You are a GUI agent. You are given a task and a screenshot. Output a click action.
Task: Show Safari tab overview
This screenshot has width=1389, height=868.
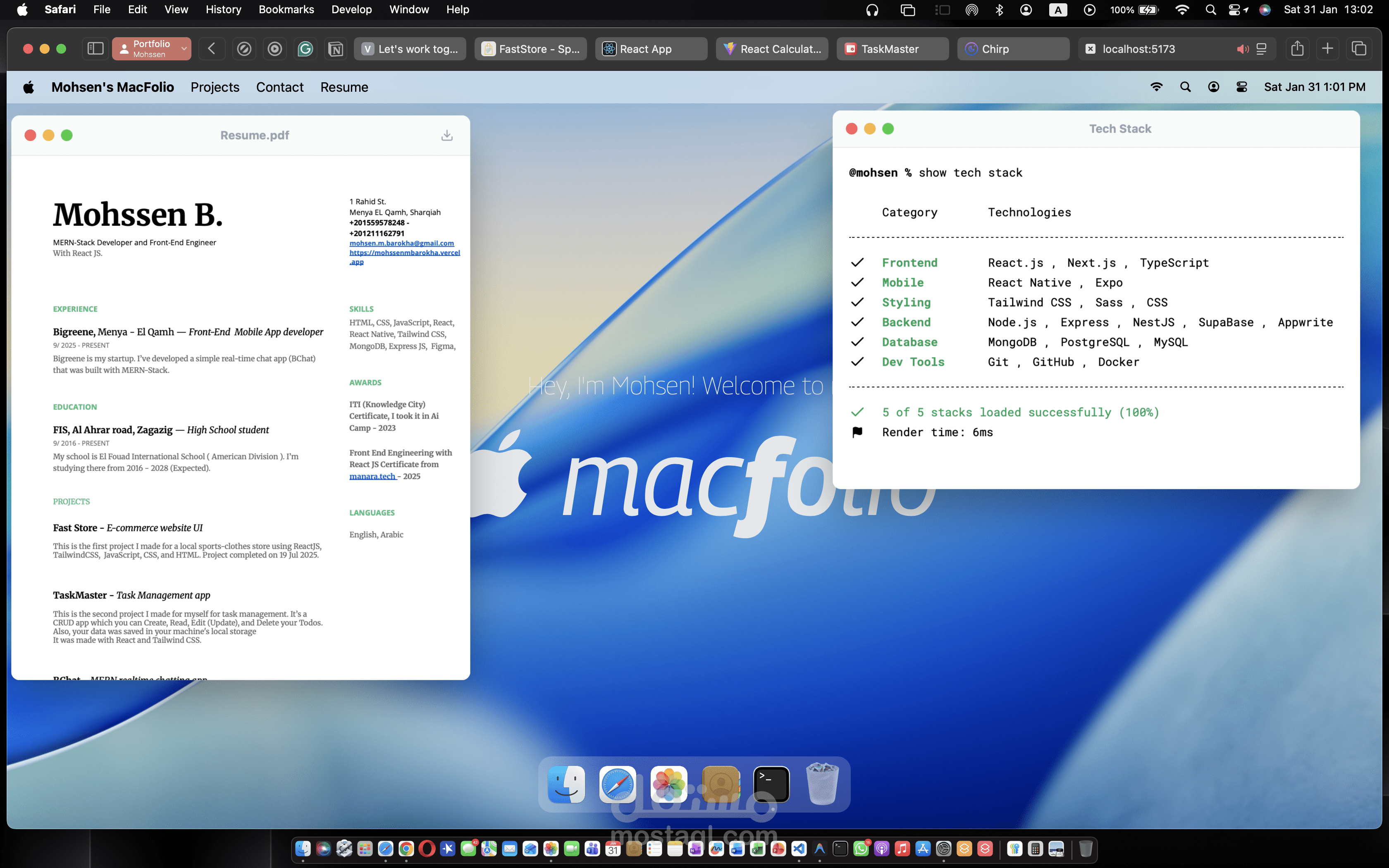1358,49
